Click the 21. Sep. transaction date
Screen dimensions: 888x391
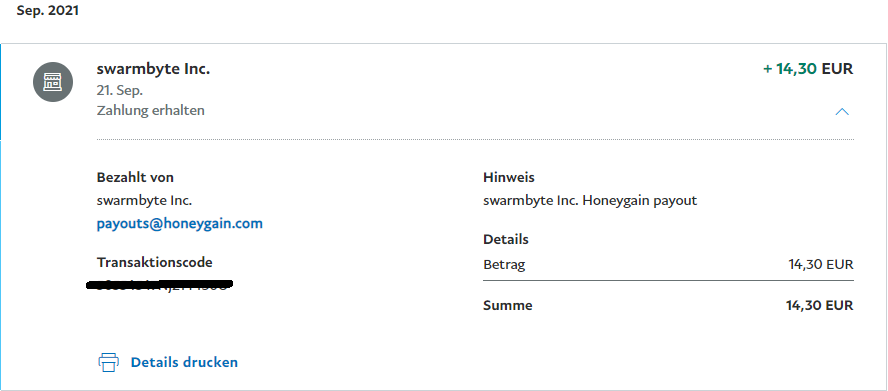click(x=120, y=91)
